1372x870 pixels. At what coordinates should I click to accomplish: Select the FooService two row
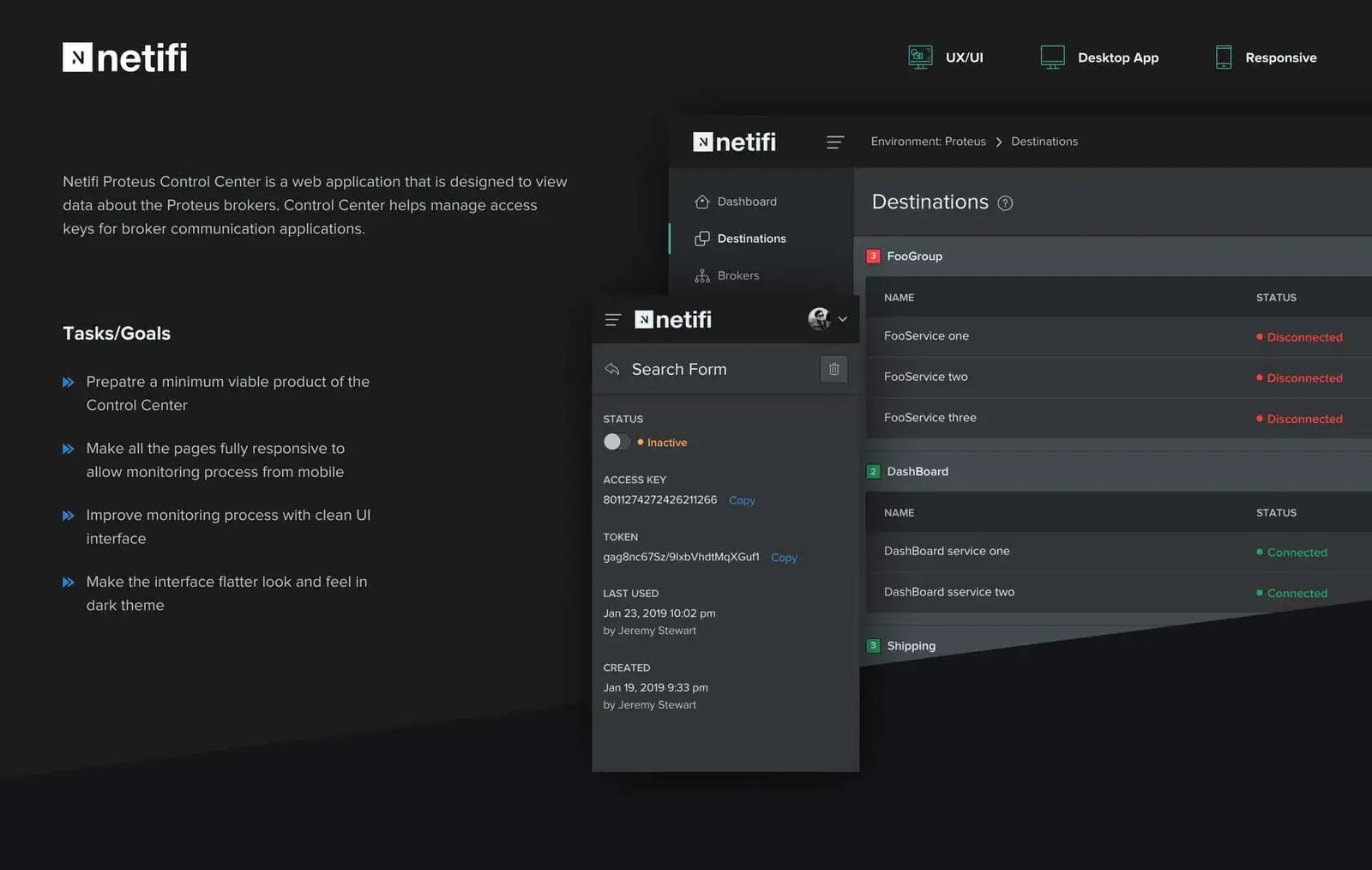coord(1119,378)
